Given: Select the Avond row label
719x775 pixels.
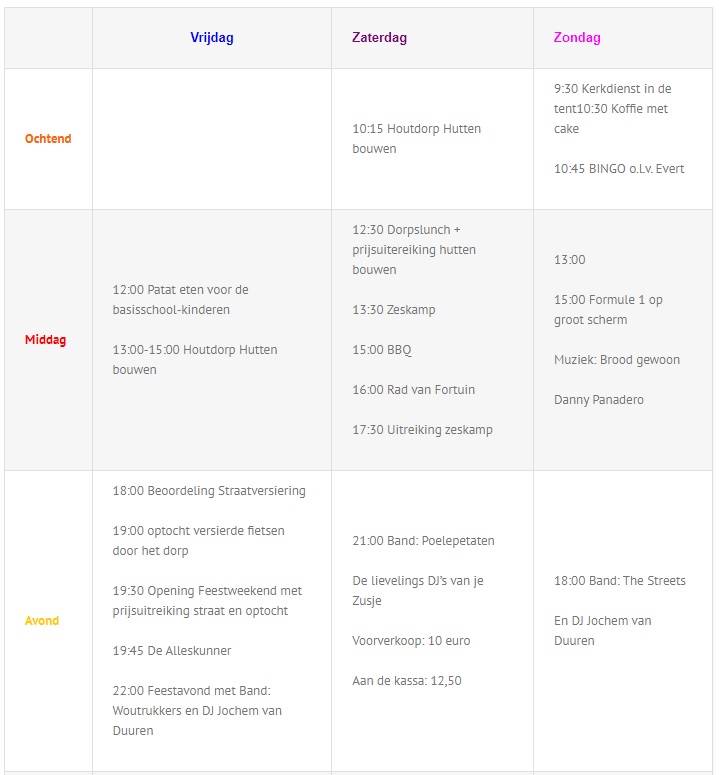Looking at the screenshot, I should (42, 620).
